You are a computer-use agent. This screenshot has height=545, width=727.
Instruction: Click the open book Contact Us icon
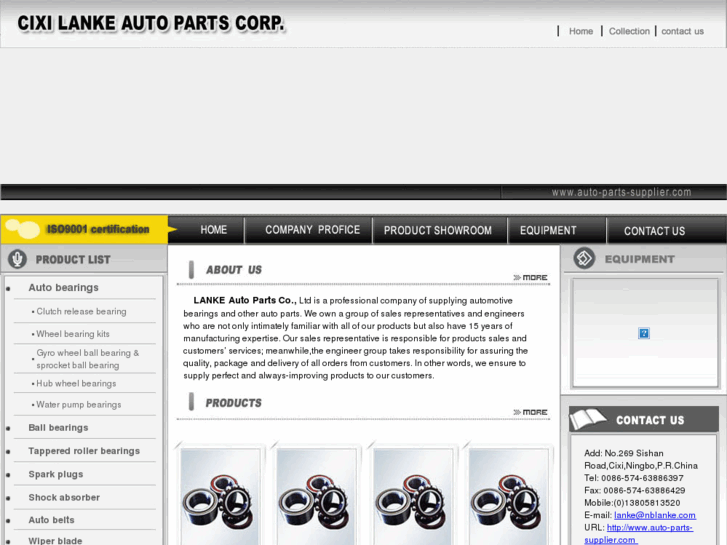(587, 419)
